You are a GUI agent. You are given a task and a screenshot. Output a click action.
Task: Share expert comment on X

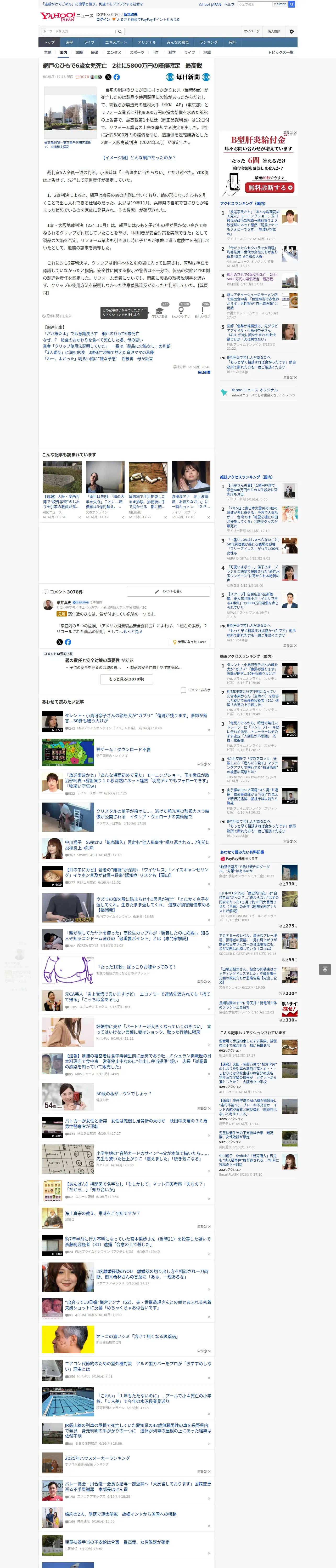click(59, 642)
